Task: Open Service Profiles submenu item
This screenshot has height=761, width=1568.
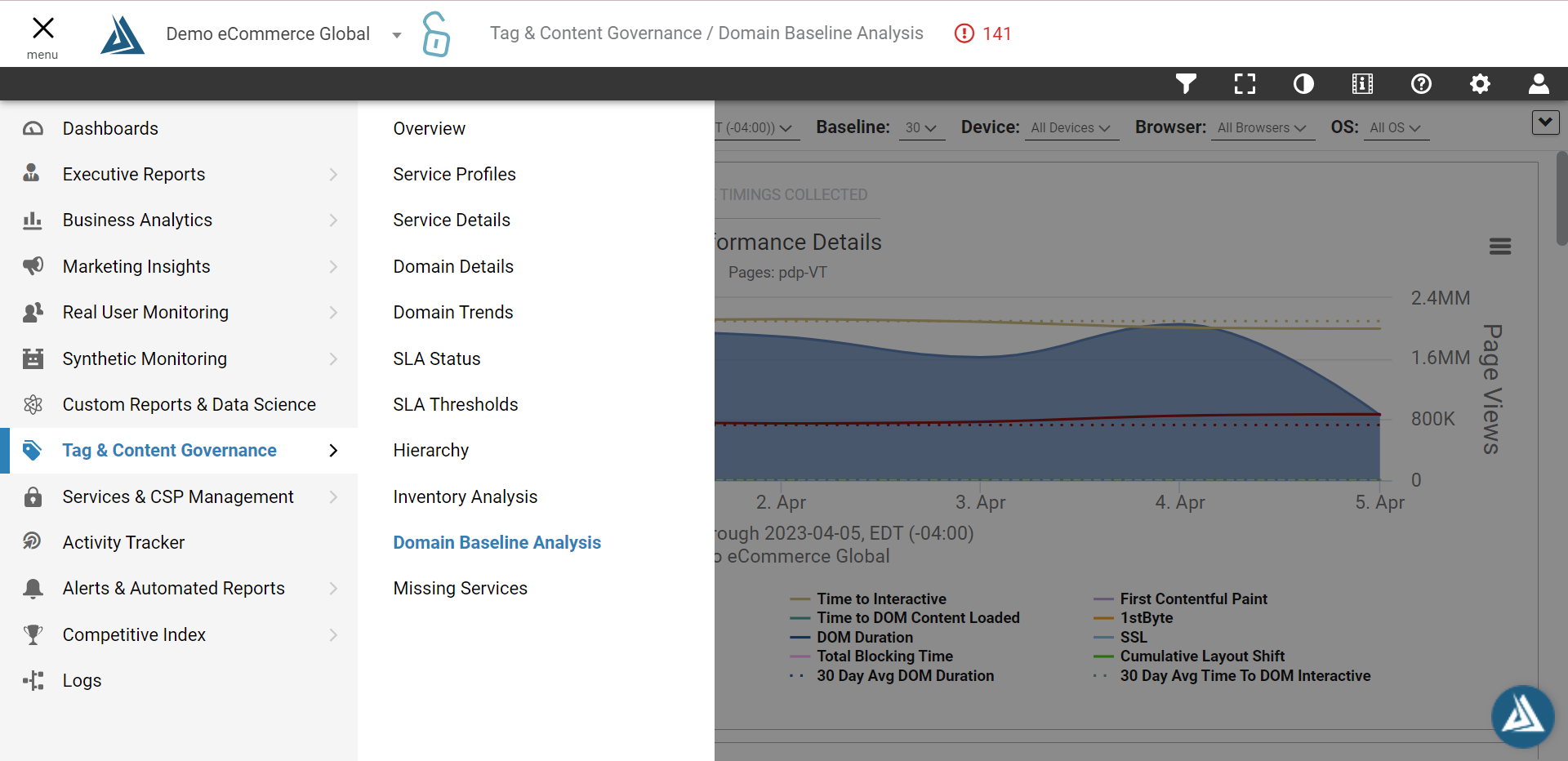Action: pos(455,174)
